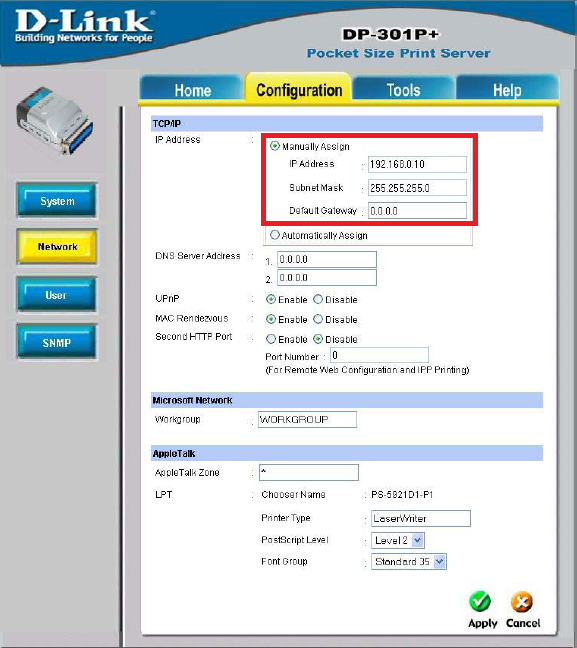
Task: Open PostScript Level dropdown
Action: (x=398, y=540)
